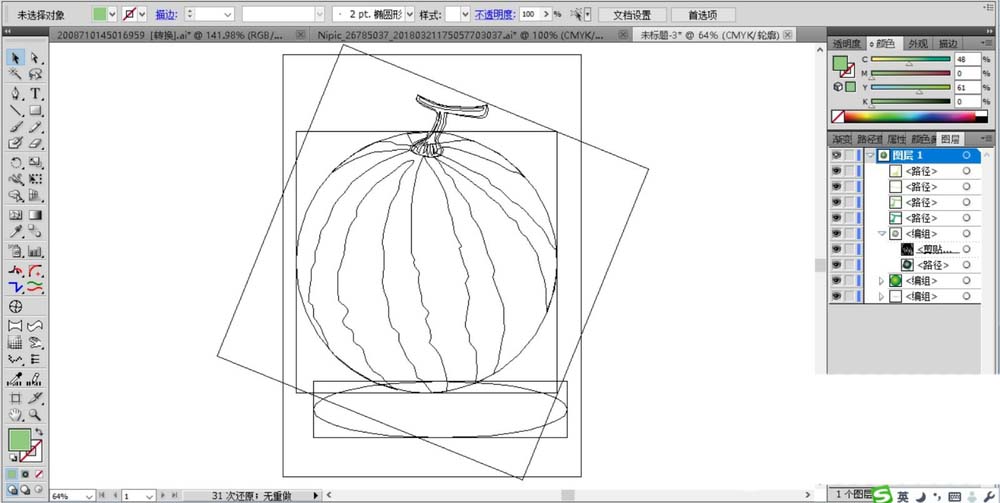
Task: Click the Y (yellow) slider track
Action: (x=911, y=87)
